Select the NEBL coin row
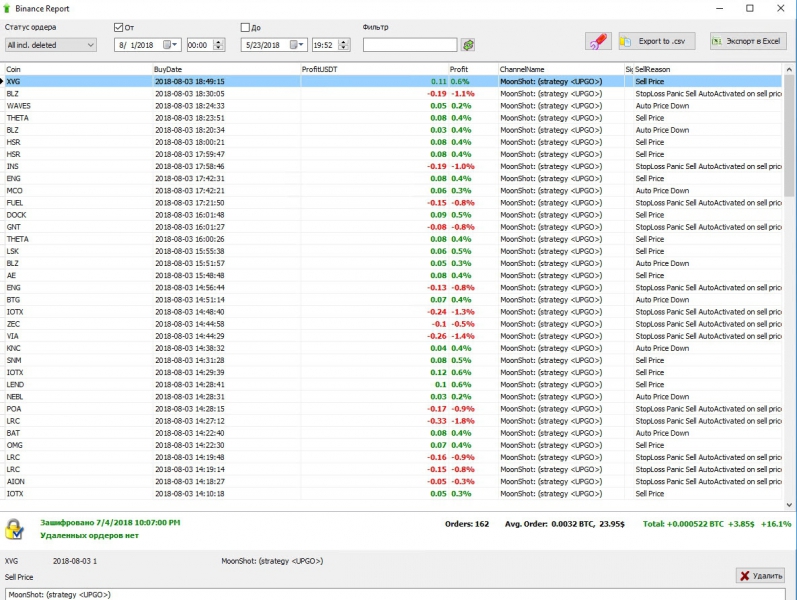Image resolution: width=797 pixels, height=600 pixels. [x=393, y=397]
